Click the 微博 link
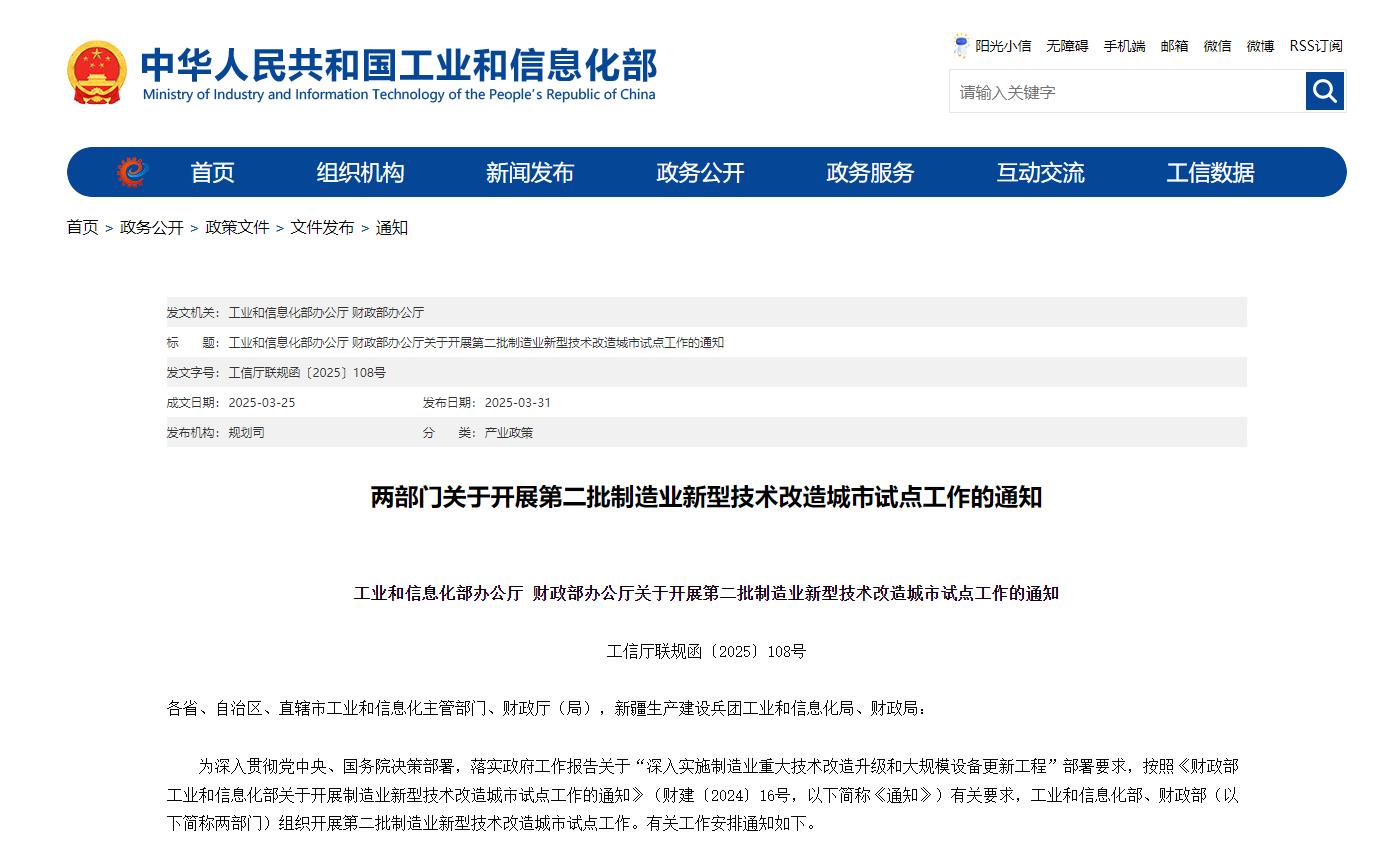Screen dimensions: 1387x858 coord(1260,46)
